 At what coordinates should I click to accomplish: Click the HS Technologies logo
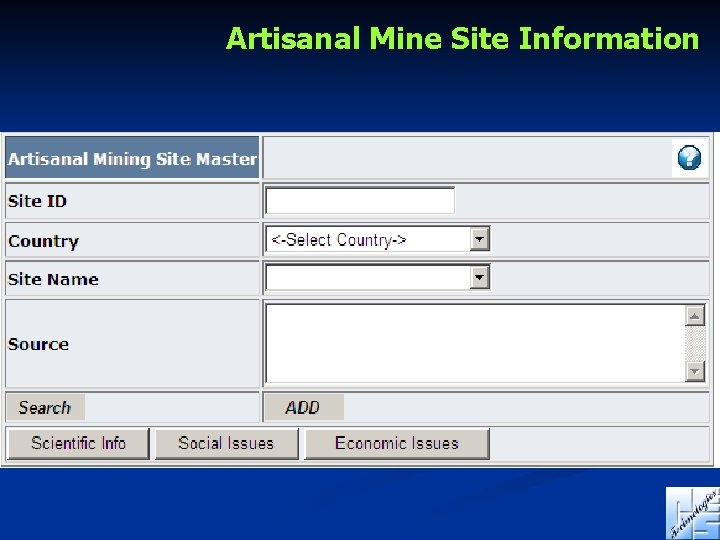(693, 513)
